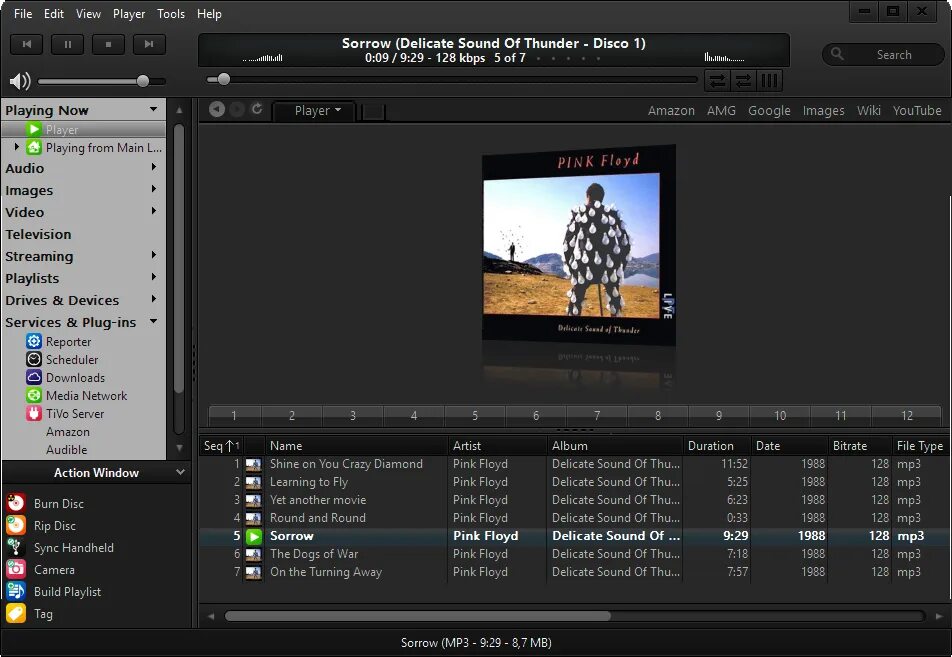Click the Pink Floyd album cover
The image size is (952, 657).
point(579,245)
